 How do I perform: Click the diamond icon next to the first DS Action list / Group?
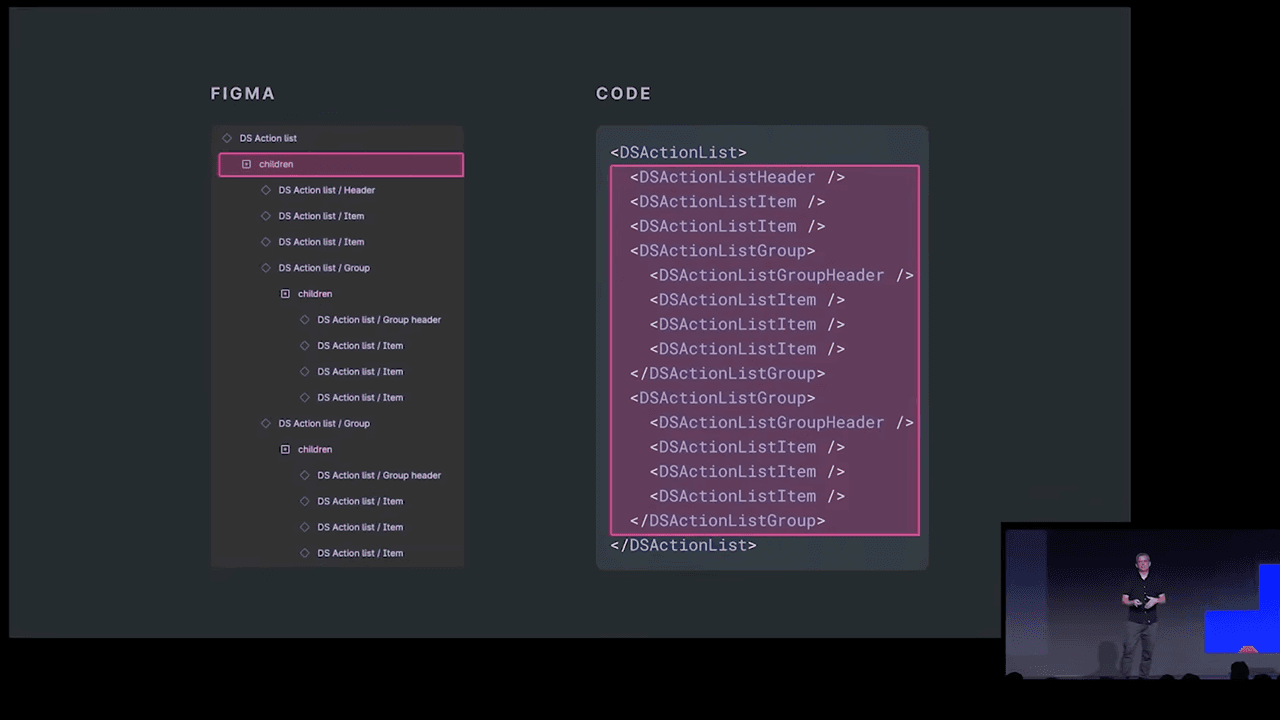click(x=265, y=268)
